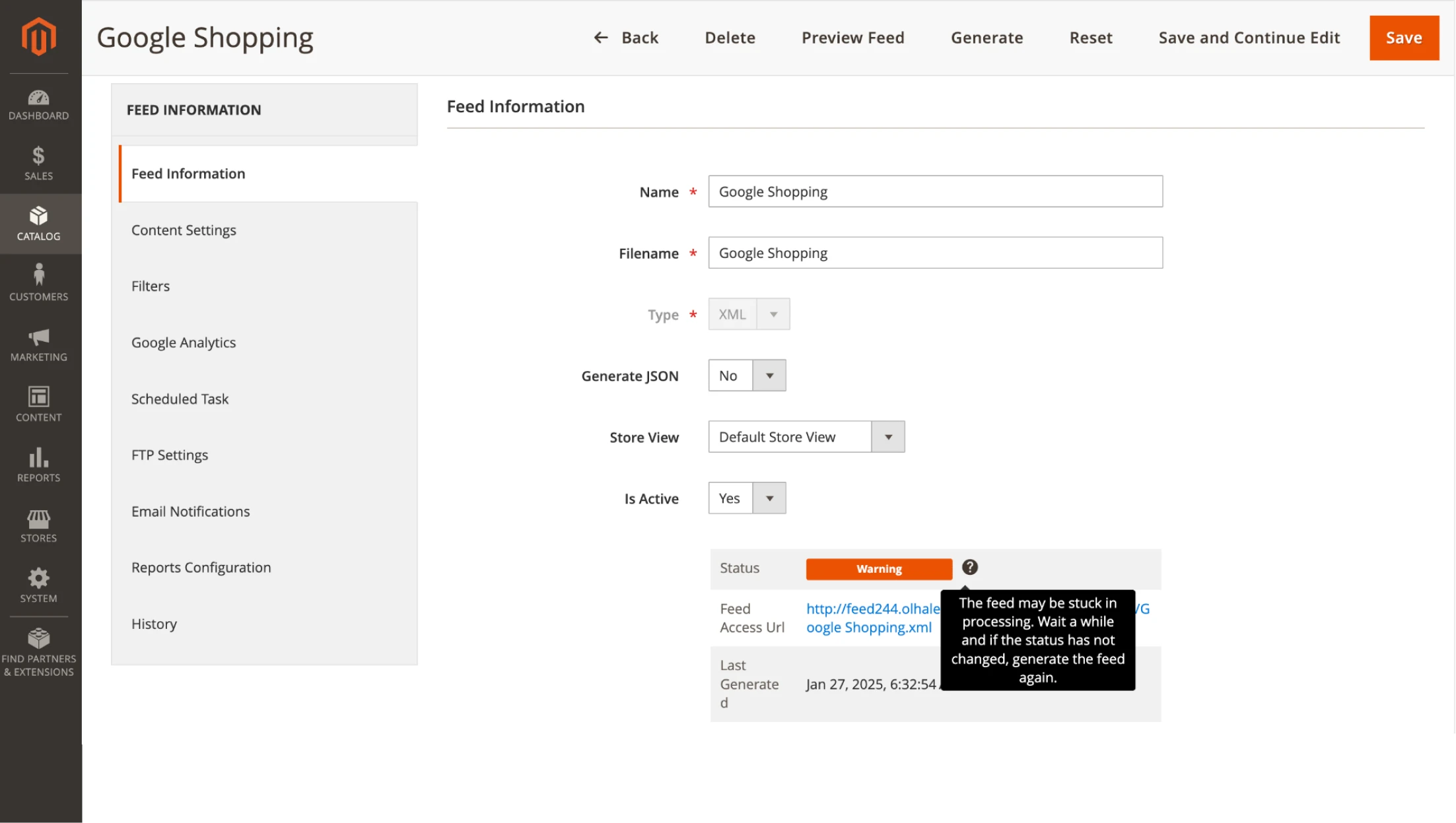Click the Magento logo icon
1456x823 pixels.
pos(39,36)
